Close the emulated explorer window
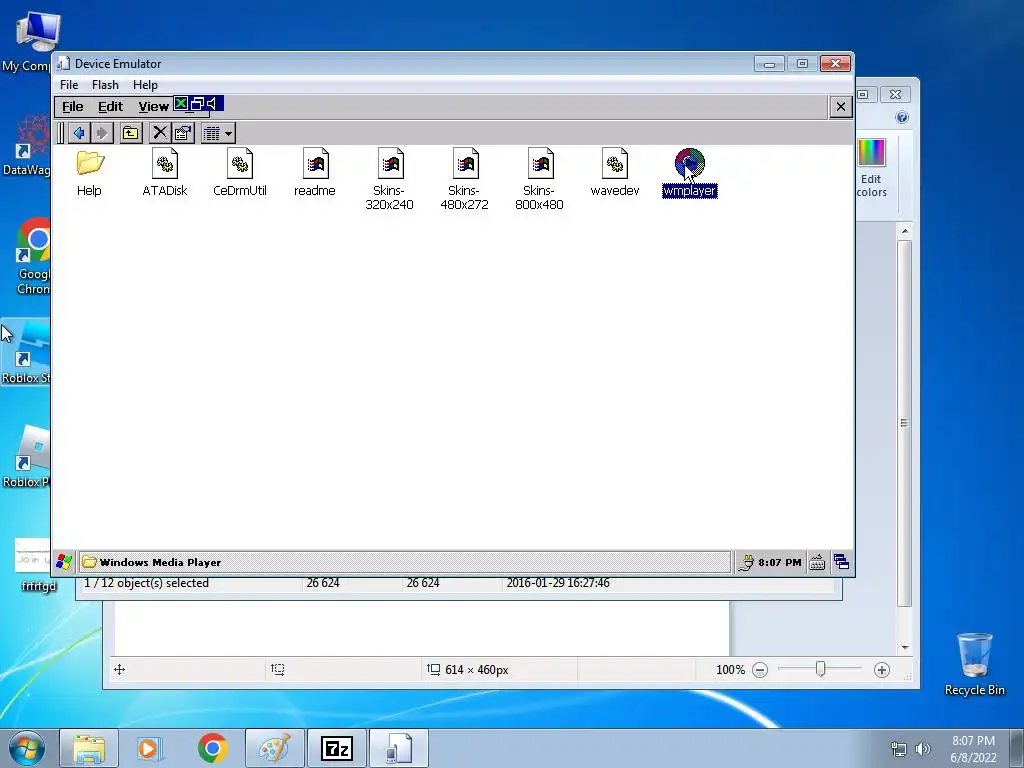The width and height of the screenshot is (1024, 768). pos(840,106)
